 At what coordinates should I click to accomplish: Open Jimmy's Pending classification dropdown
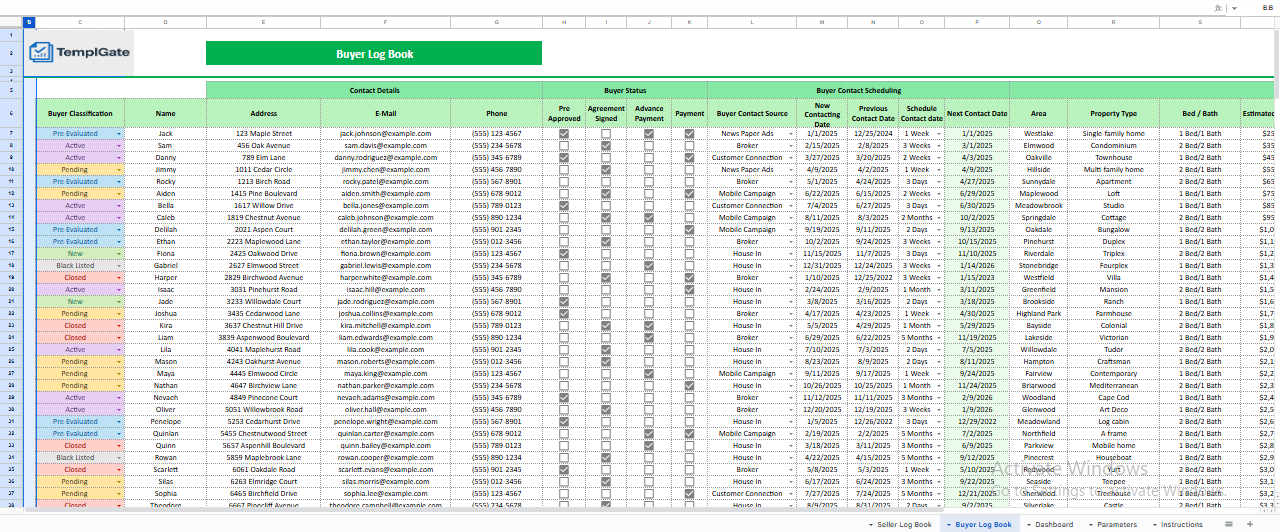pyautogui.click(x=119, y=169)
